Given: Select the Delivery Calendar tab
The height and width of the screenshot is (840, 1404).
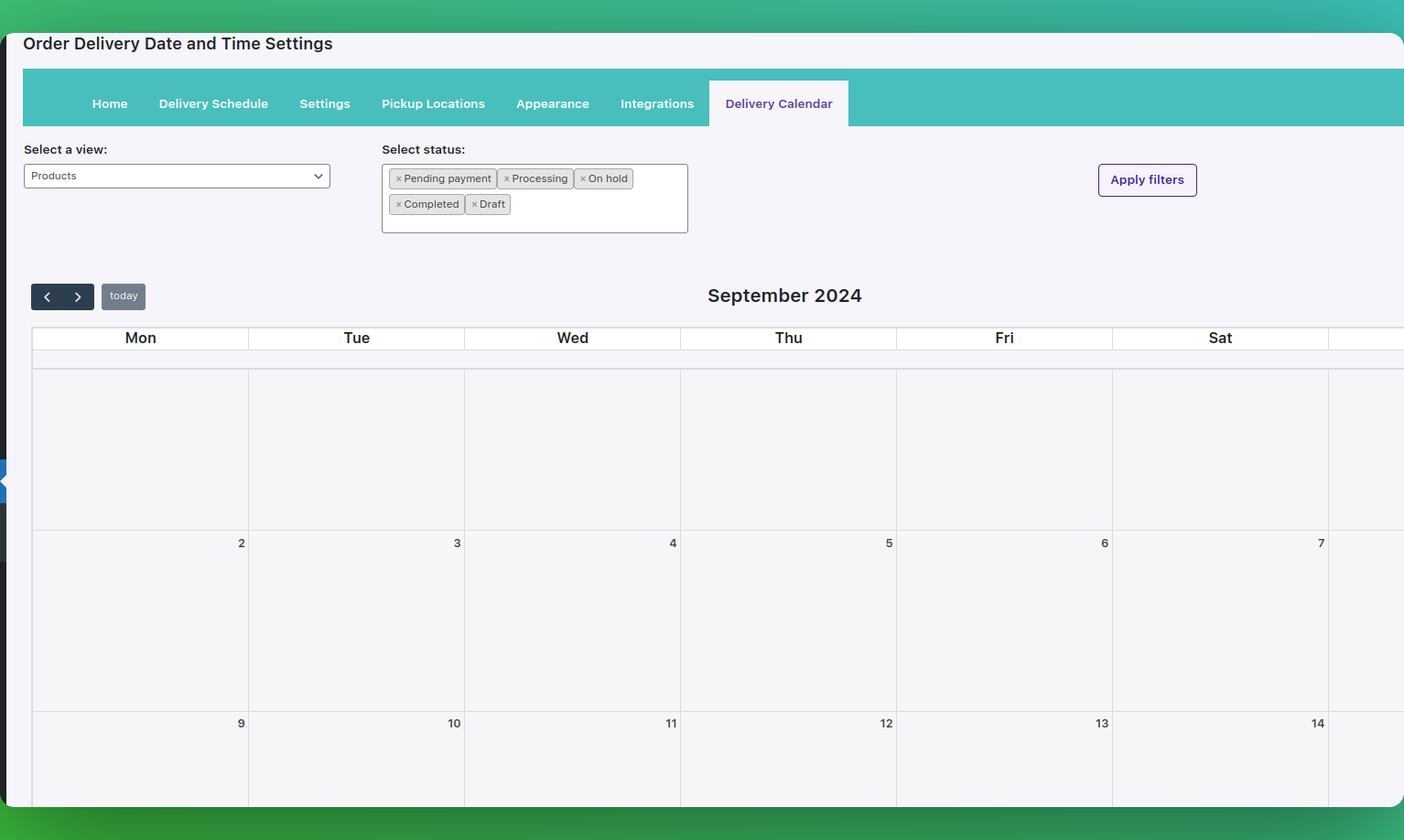Looking at the screenshot, I should 779,104.
